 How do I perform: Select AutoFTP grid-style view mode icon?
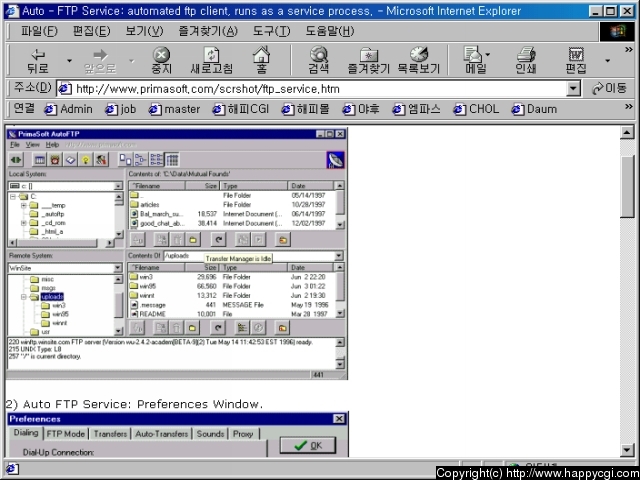172,160
